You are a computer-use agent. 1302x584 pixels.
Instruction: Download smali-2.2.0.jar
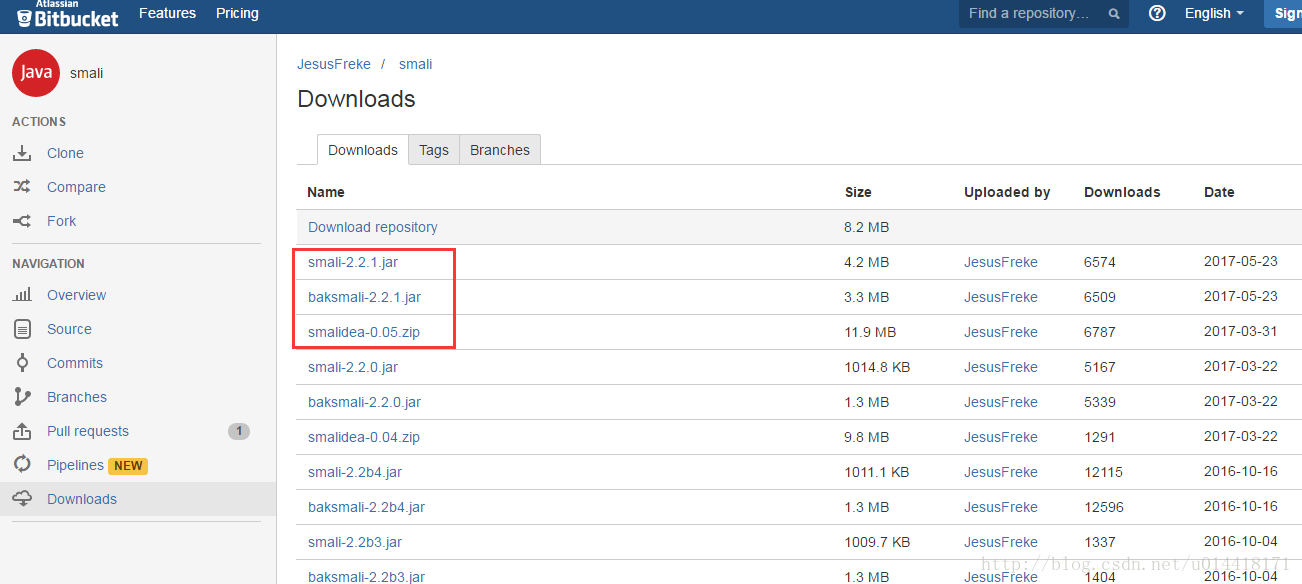coord(353,367)
